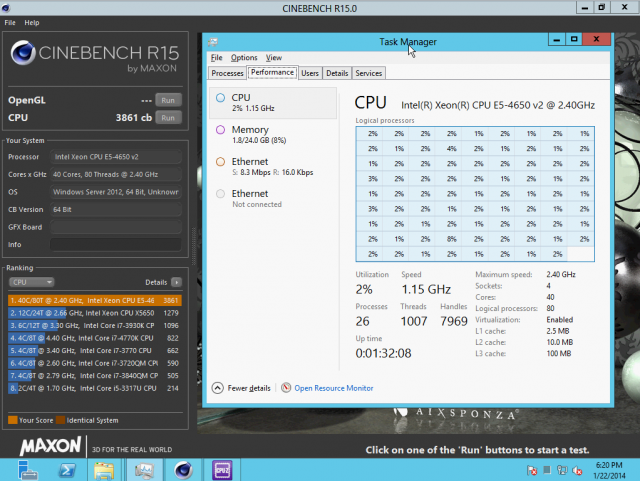Open PowerShell from taskbar
640x481 pixels.
(x=67, y=470)
